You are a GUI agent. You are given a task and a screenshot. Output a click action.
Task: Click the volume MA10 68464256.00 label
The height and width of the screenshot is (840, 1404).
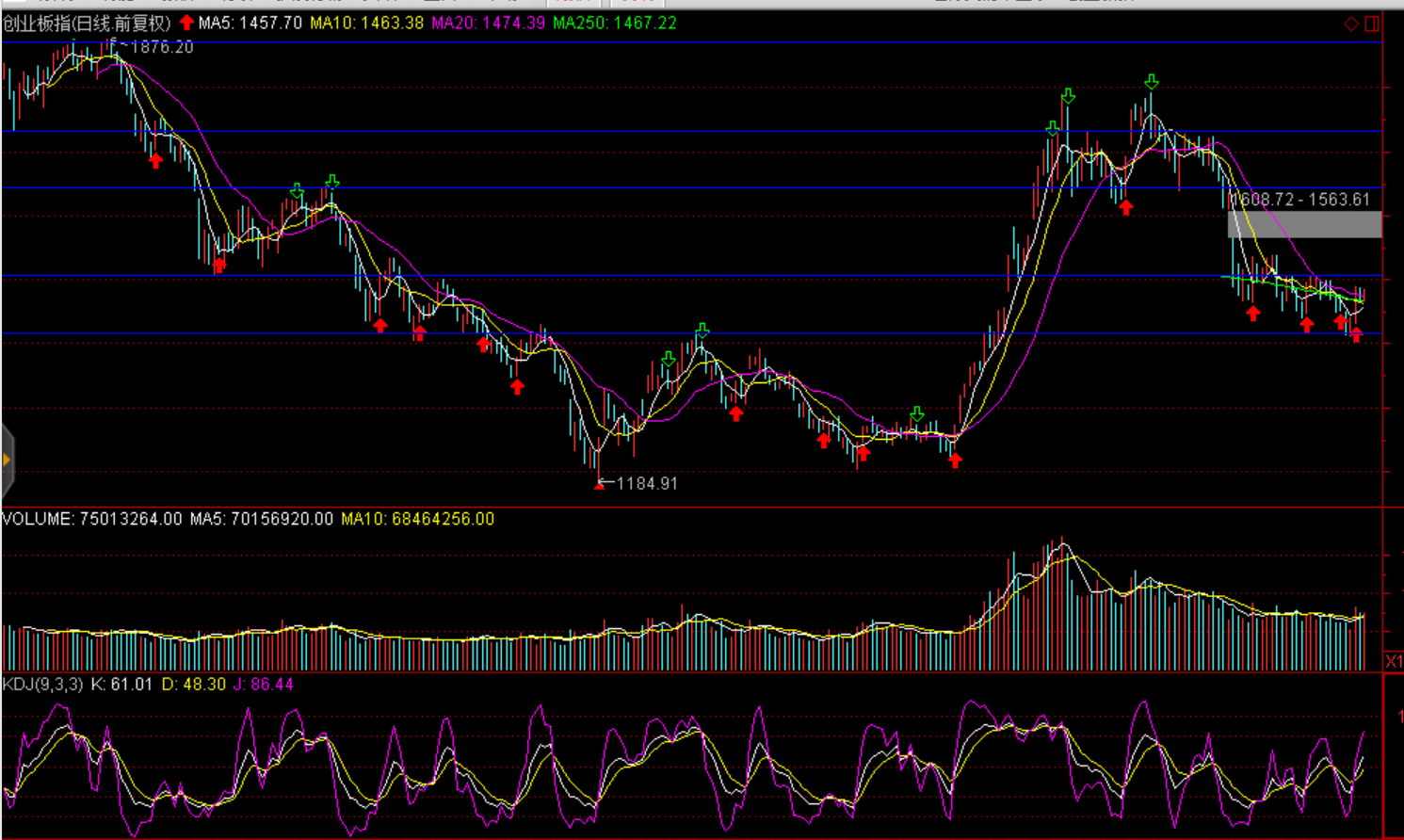tap(417, 519)
